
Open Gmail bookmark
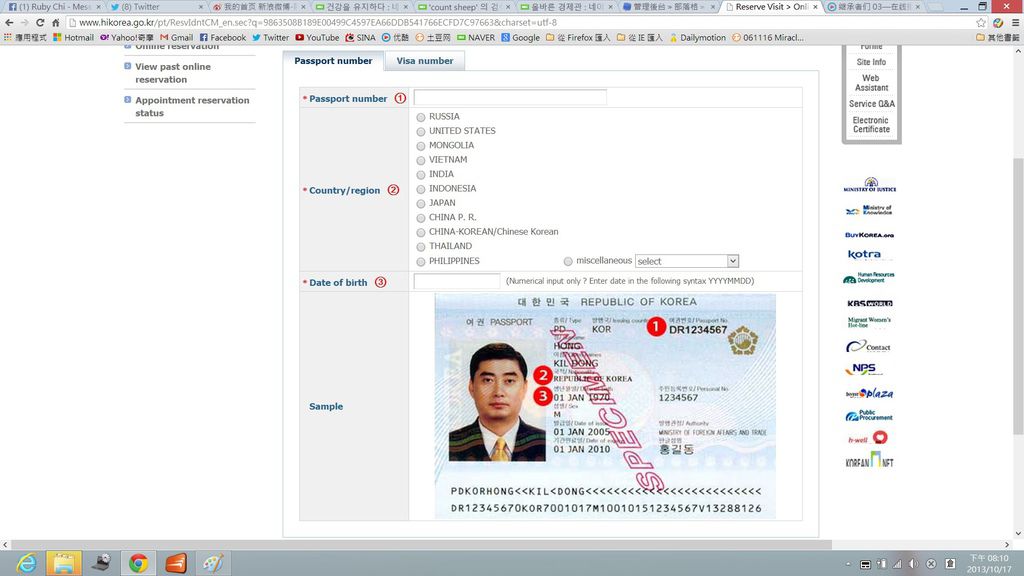pyautogui.click(x=176, y=37)
